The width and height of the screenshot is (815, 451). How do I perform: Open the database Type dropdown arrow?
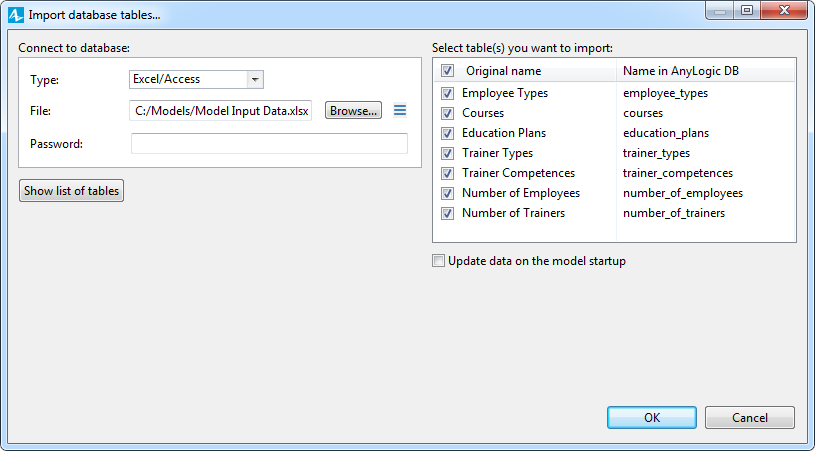click(x=255, y=79)
